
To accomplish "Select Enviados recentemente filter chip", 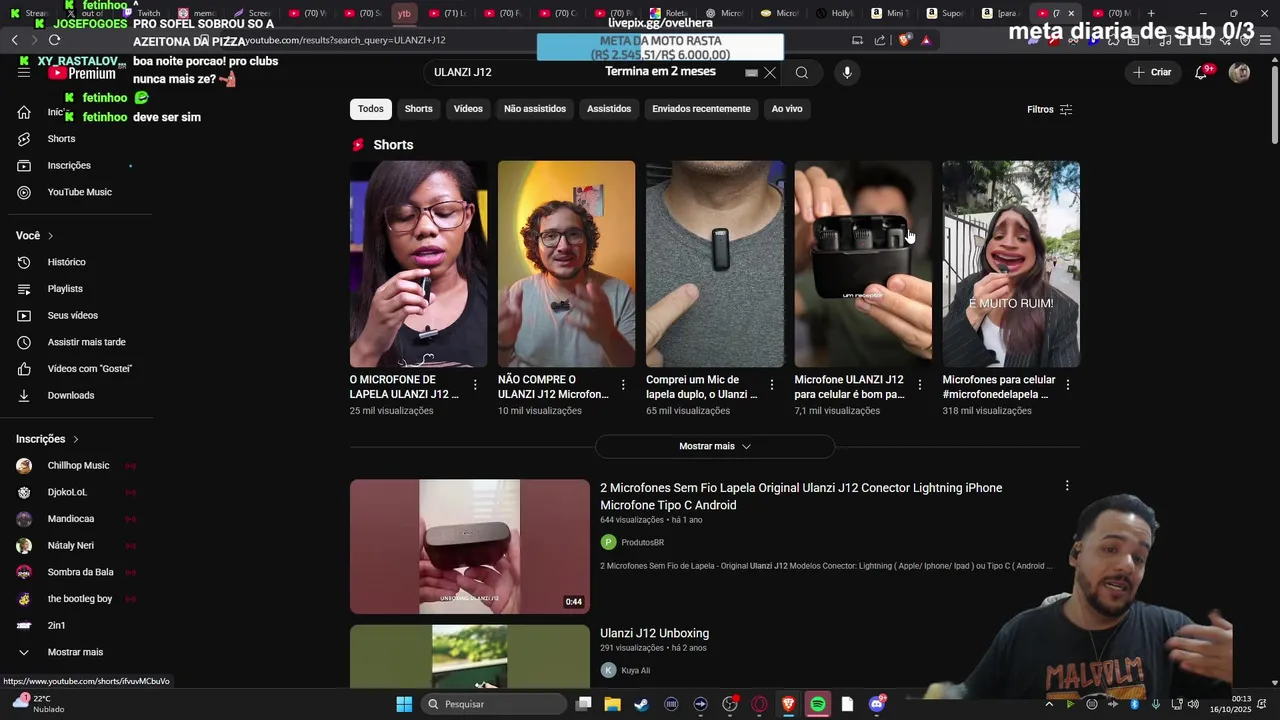I will coord(701,109).
